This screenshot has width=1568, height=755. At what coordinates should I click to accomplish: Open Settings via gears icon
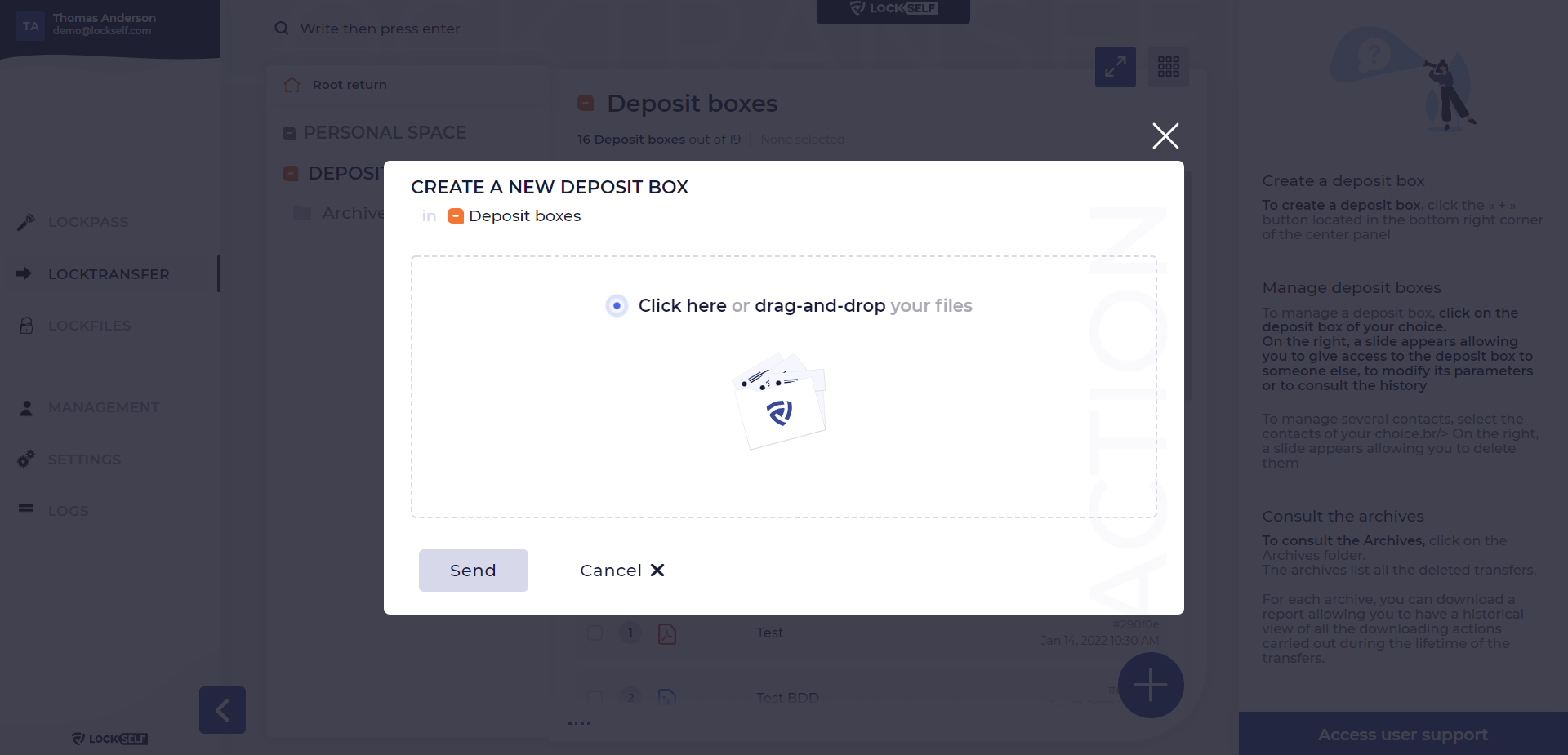point(26,459)
